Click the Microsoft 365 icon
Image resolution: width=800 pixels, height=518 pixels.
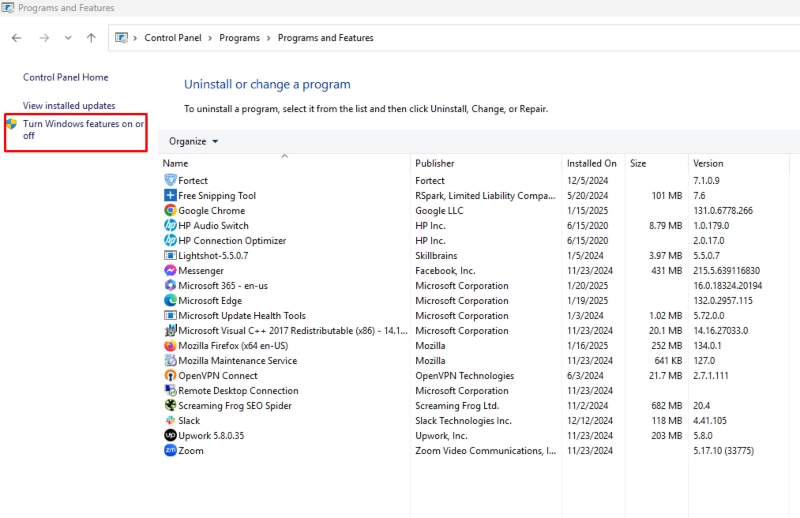170,285
